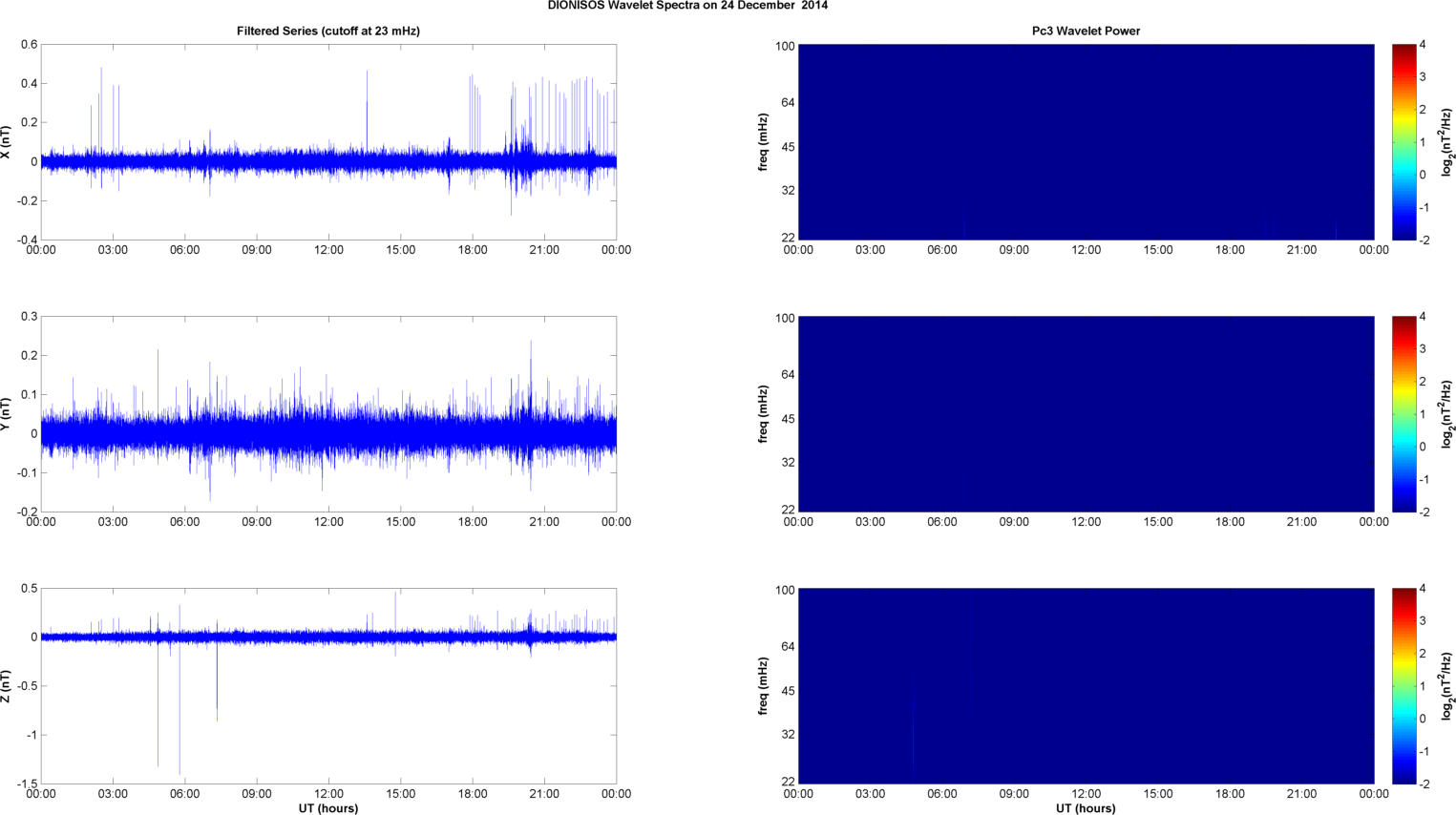Viewport: 1456px width, 815px height.
Task: Click the '21:00' tick under the middle wavelet plot
Action: coord(1302,523)
